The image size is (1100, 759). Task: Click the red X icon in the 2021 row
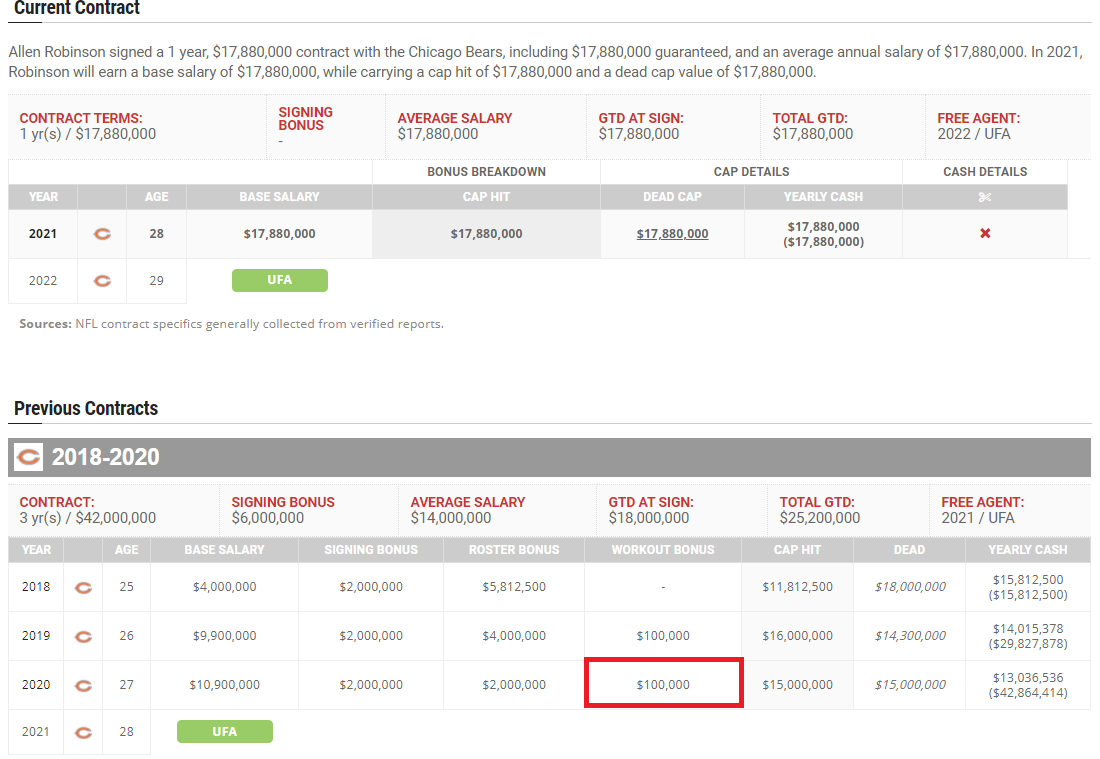pyautogui.click(x=985, y=234)
